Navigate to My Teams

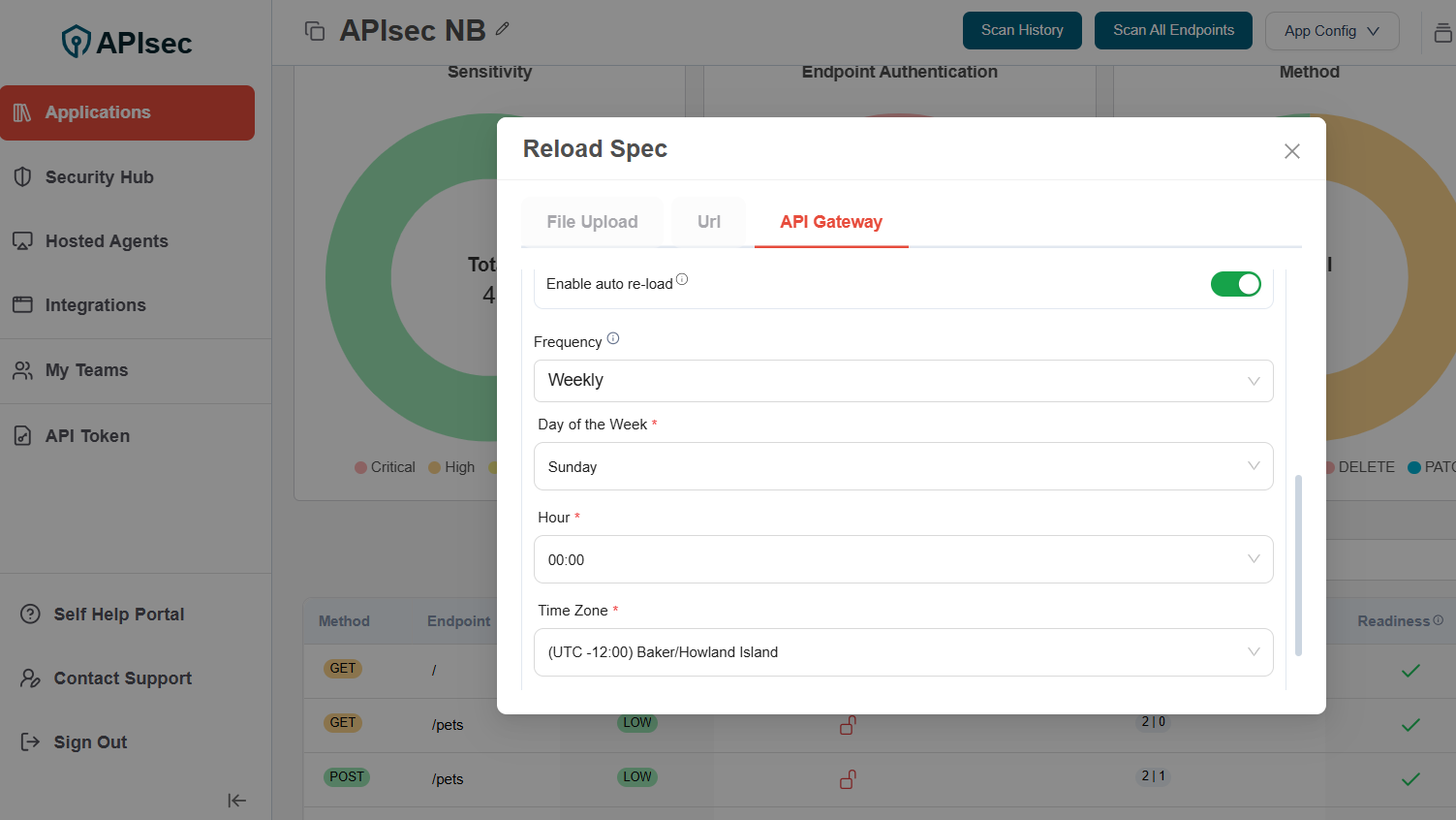86,369
